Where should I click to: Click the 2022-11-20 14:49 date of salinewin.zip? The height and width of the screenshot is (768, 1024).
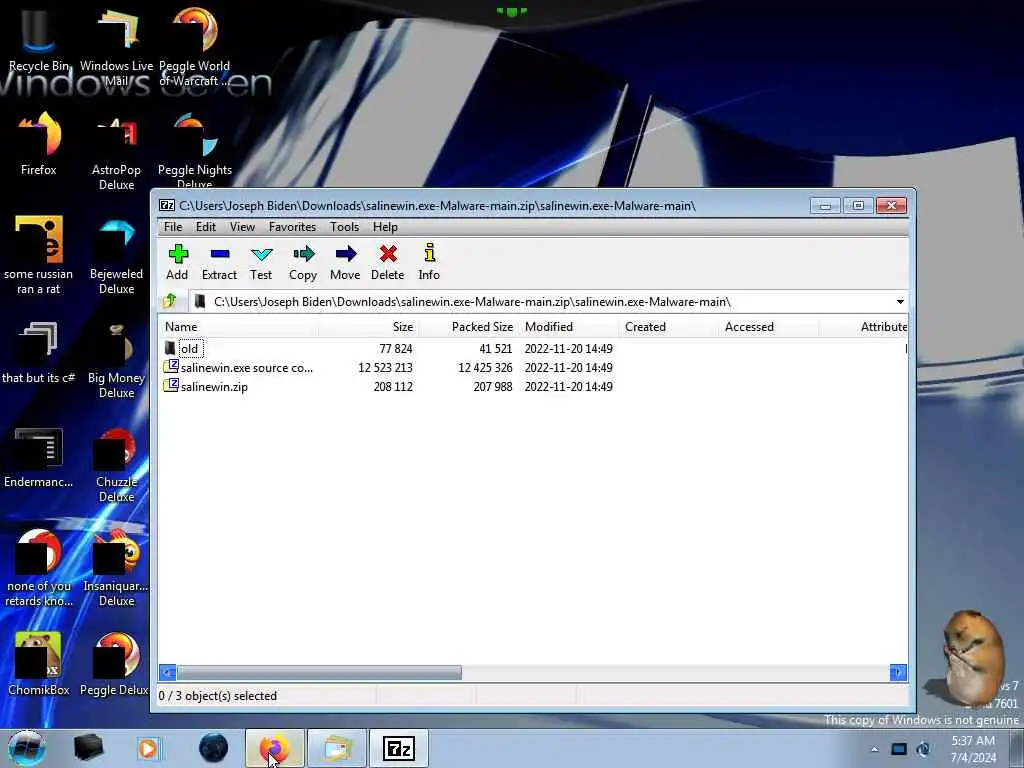point(569,387)
